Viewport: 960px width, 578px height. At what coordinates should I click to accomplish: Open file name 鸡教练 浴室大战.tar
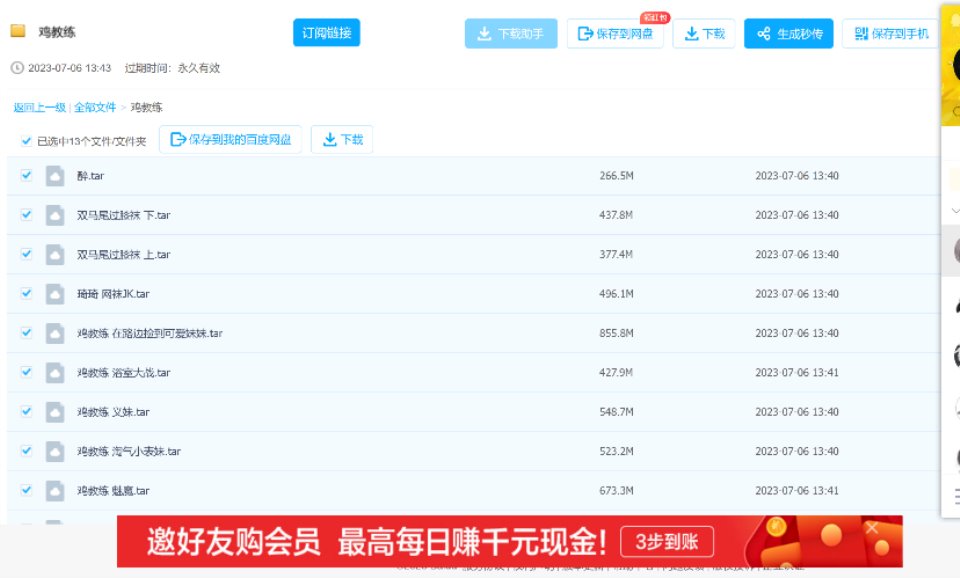[124, 372]
